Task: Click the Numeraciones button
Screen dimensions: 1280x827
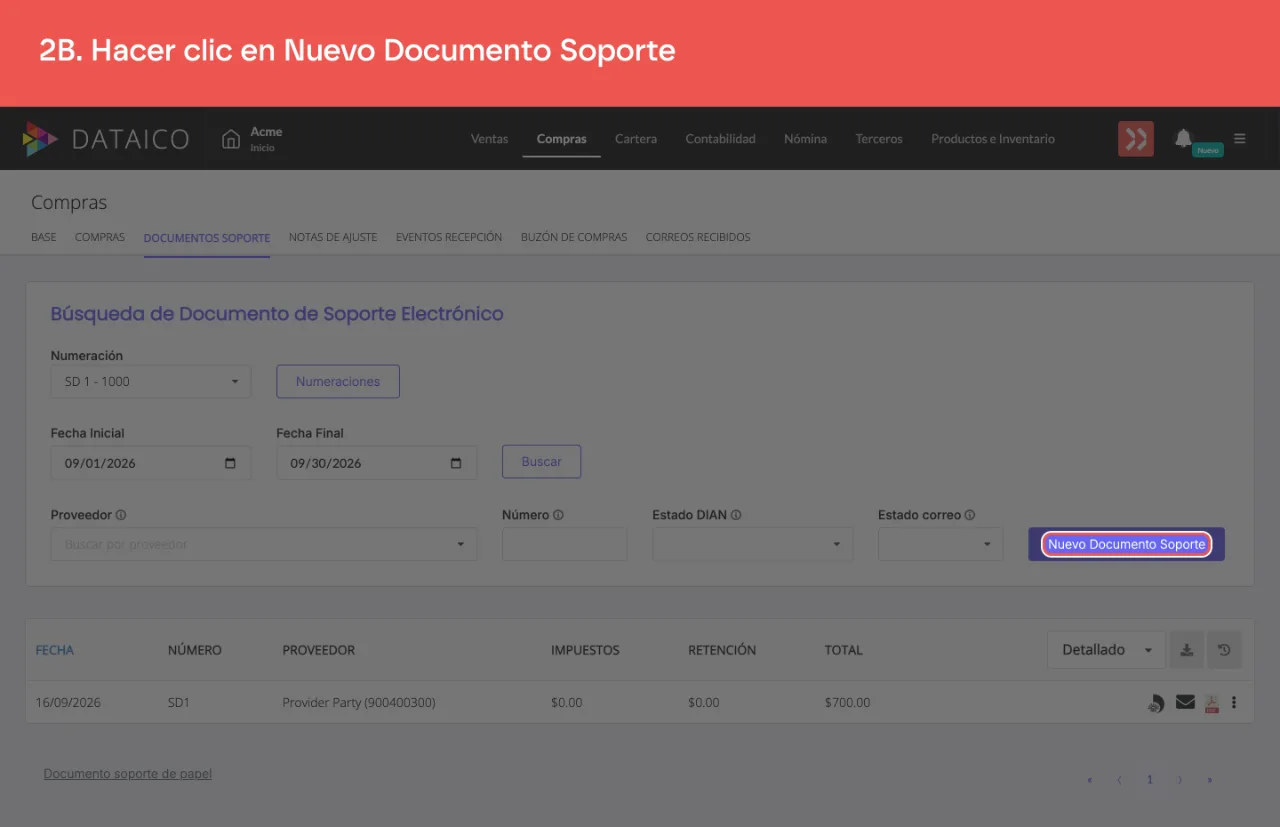Action: pyautogui.click(x=338, y=381)
